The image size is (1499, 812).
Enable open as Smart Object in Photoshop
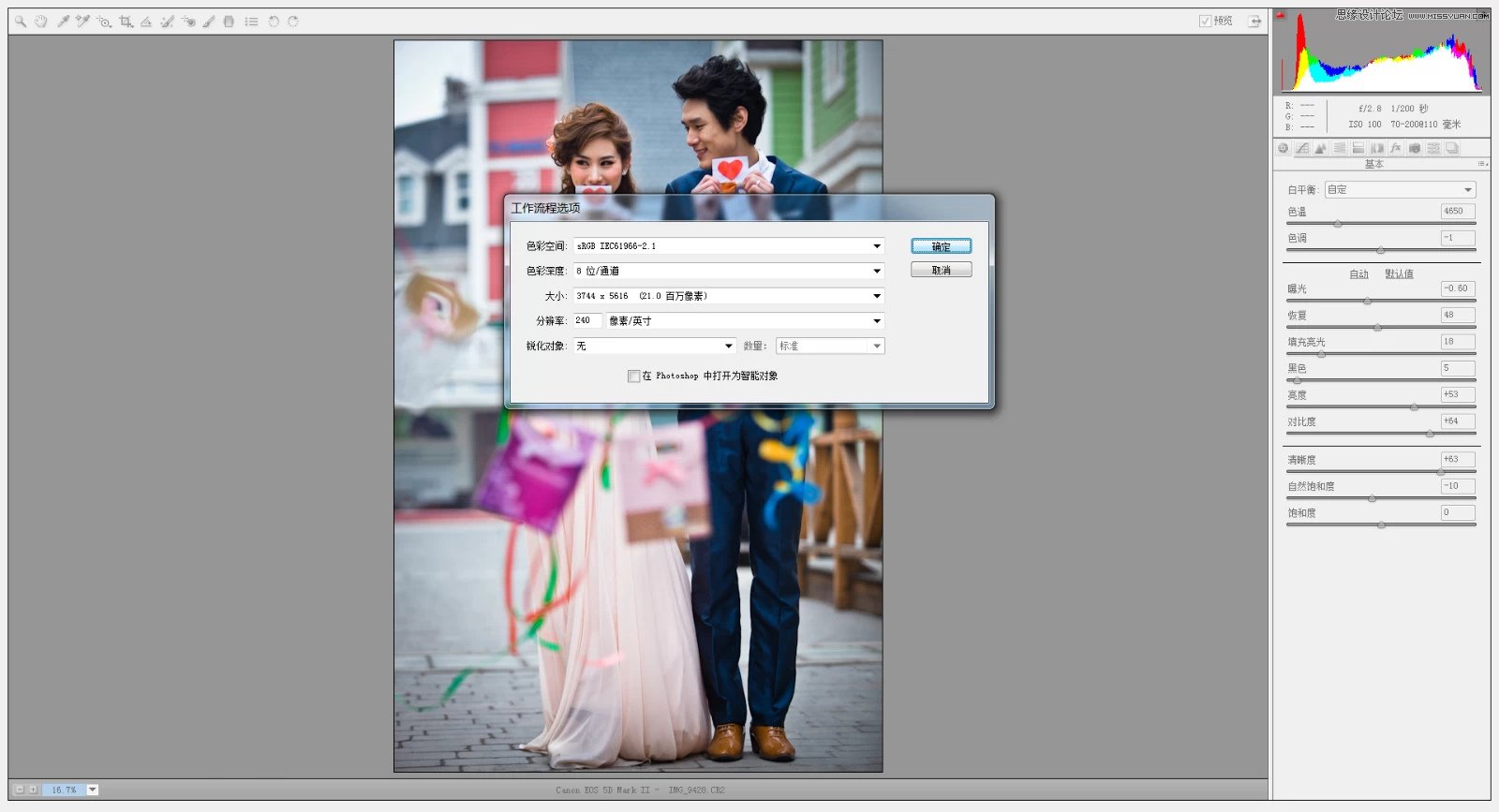click(x=634, y=376)
